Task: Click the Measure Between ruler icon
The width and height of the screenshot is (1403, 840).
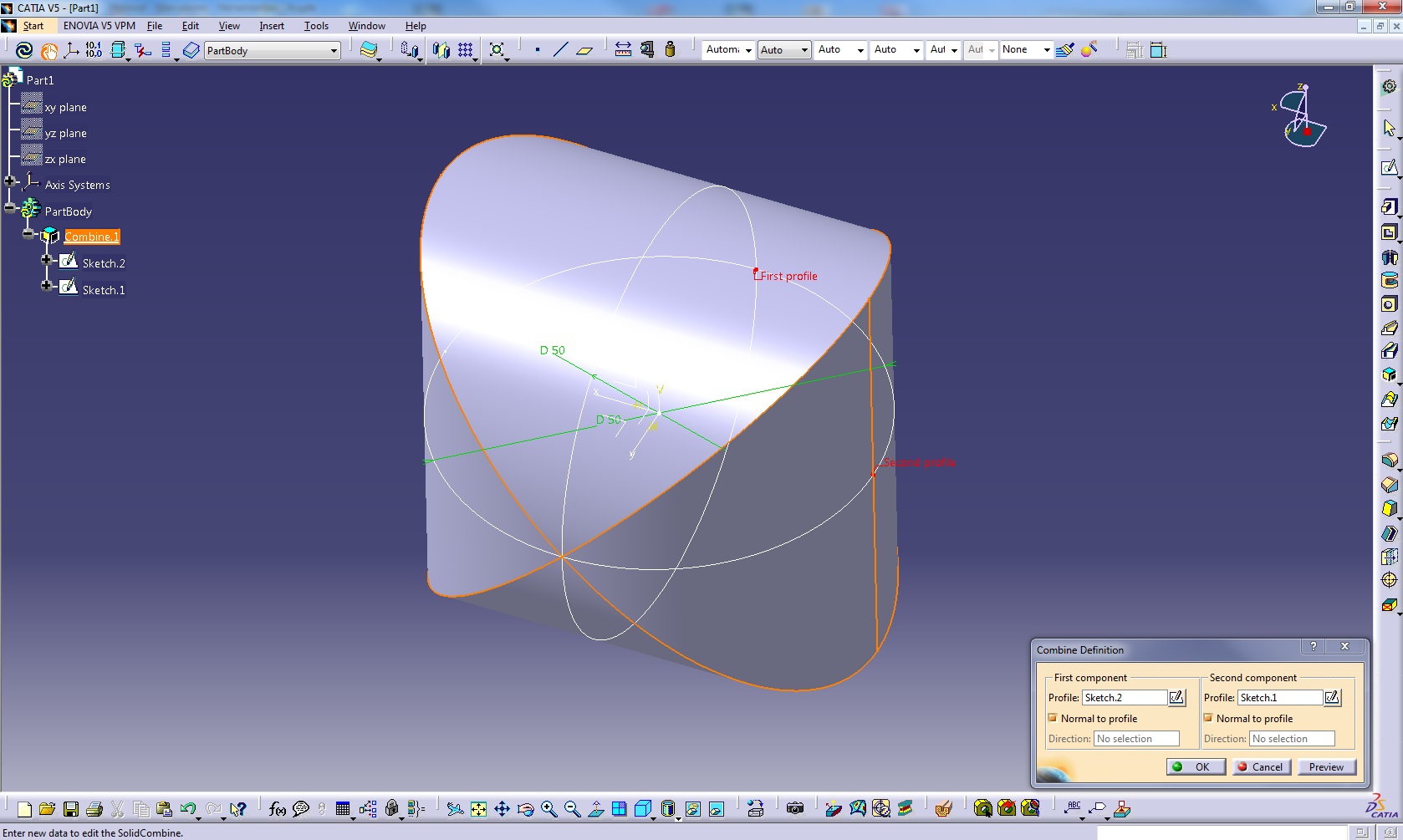Action: [623, 49]
